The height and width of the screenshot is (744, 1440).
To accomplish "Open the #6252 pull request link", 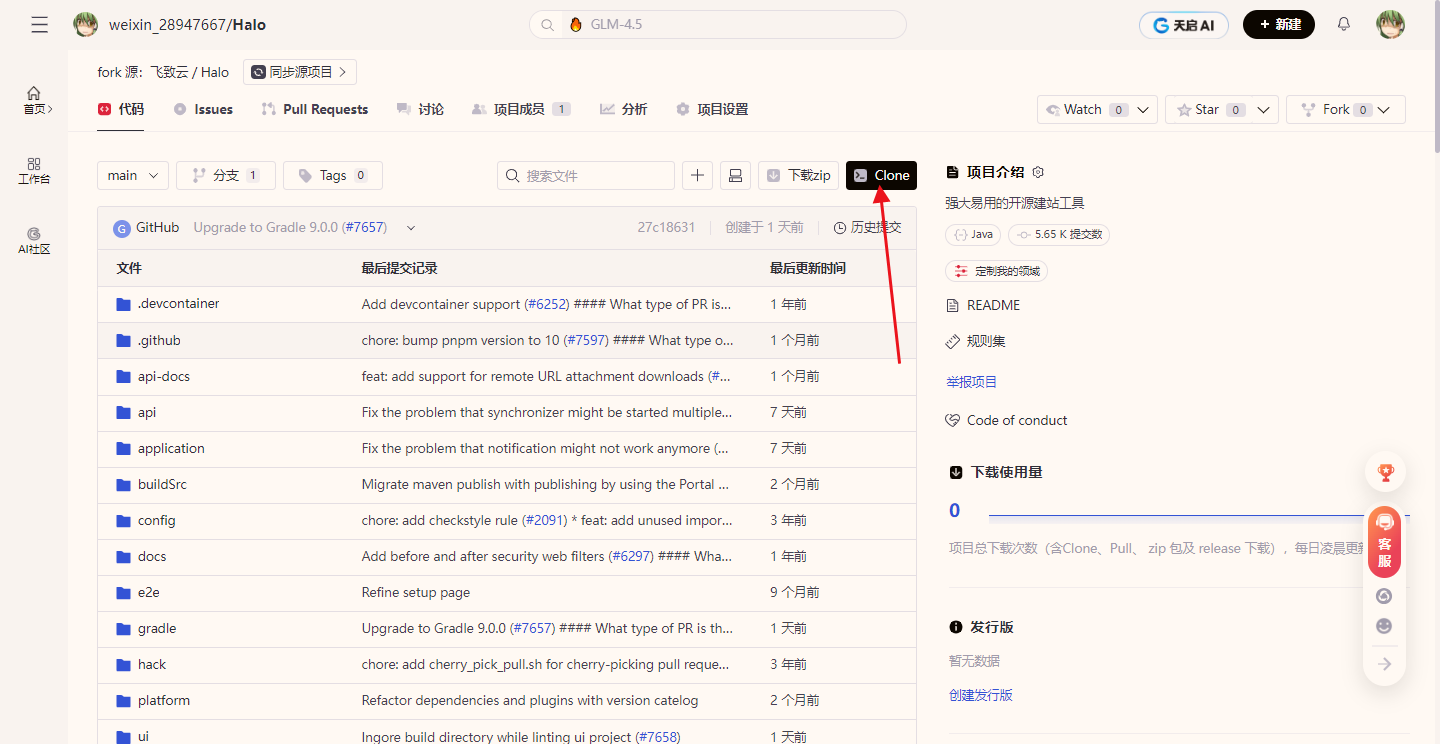I will click(x=549, y=304).
